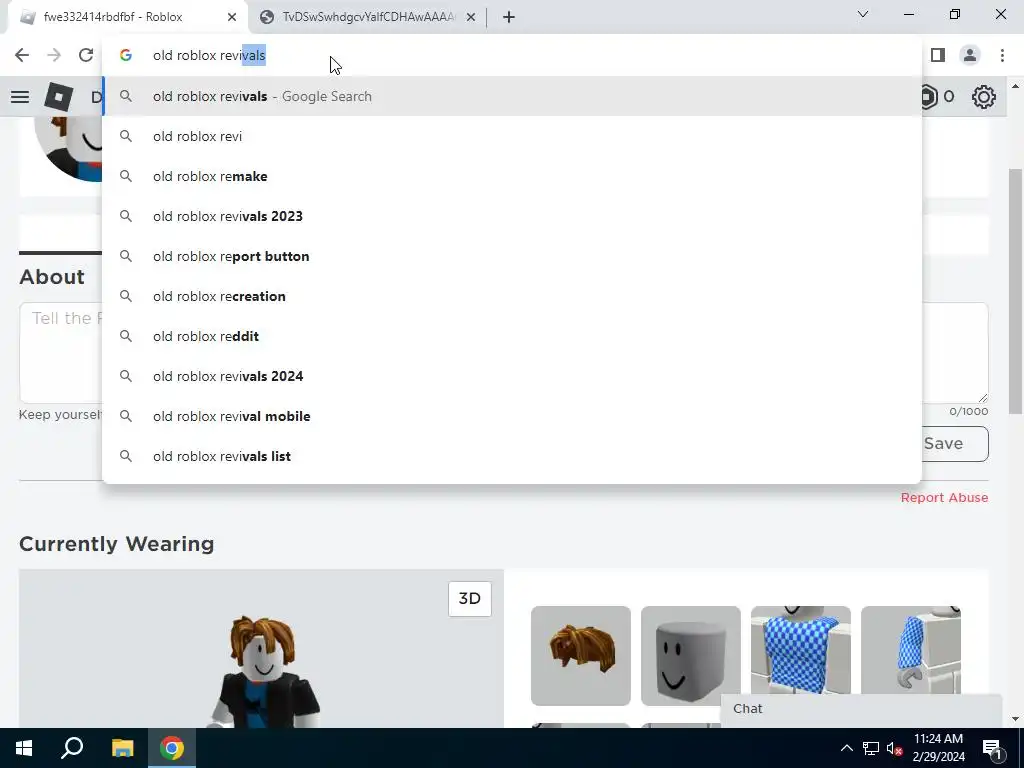Click the avatar figure in the Currently Wearing preview
This screenshot has width=1024, height=768.
(x=264, y=671)
